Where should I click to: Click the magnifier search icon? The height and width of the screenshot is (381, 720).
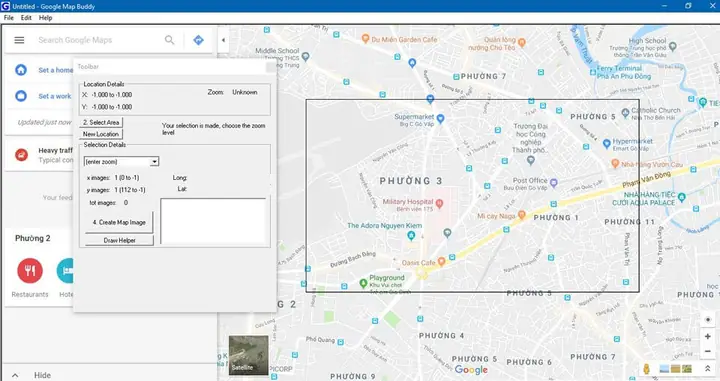(169, 40)
